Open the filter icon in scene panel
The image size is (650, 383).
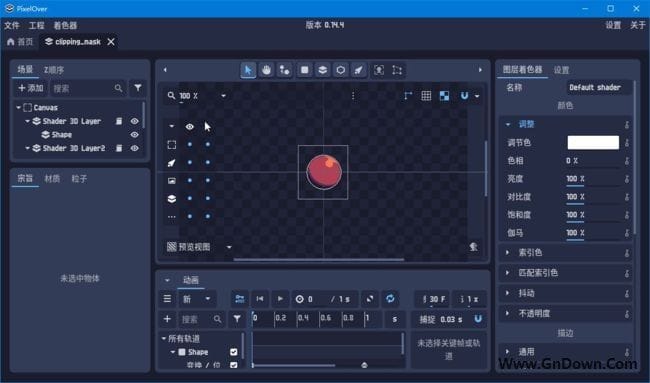click(138, 88)
